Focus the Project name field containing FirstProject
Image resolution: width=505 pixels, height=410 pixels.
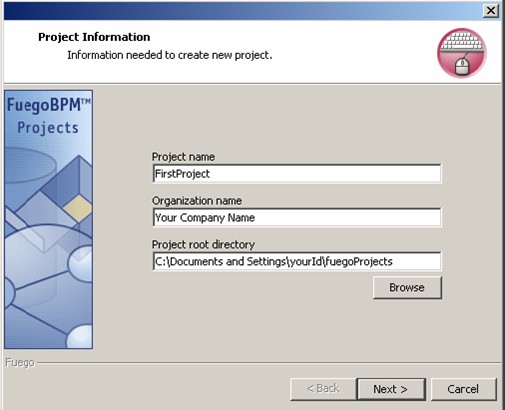click(x=297, y=174)
